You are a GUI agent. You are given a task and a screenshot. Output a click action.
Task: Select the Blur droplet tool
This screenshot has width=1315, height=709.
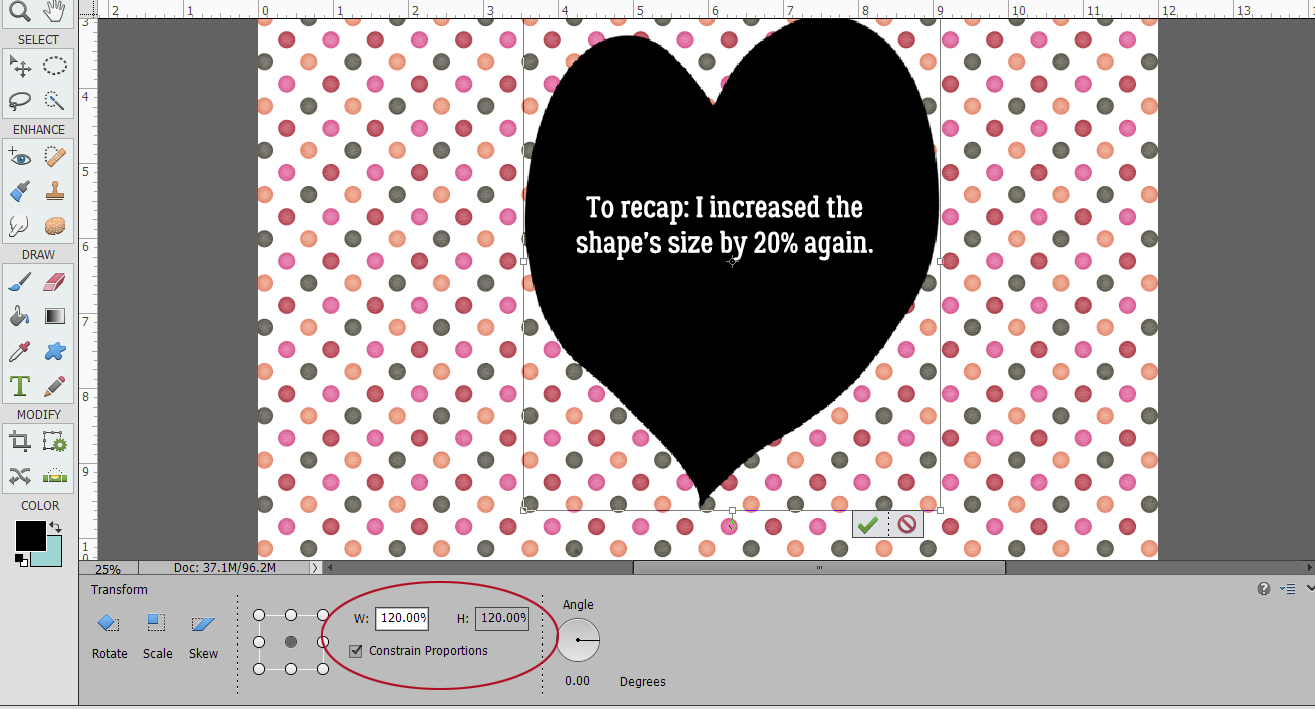19,225
